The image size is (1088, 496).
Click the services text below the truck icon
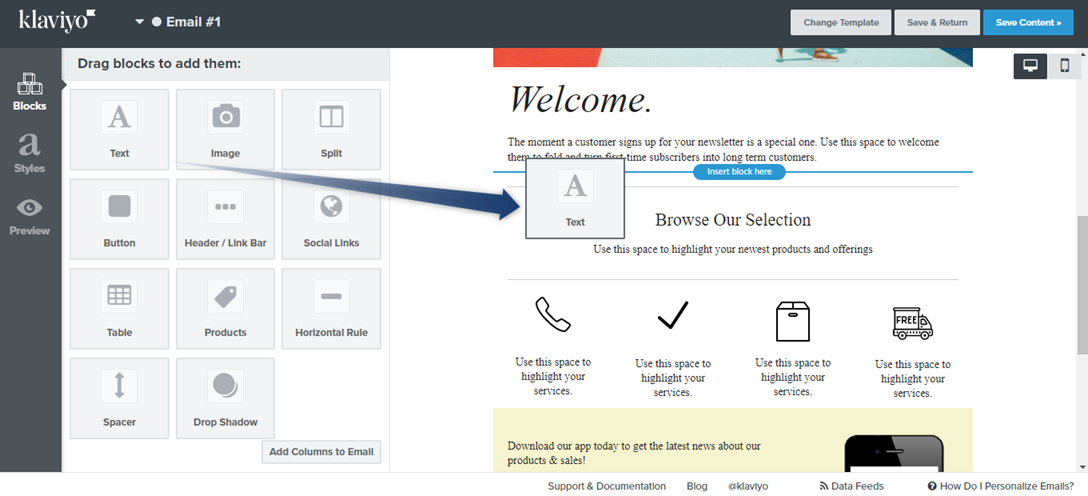pyautogui.click(x=912, y=379)
